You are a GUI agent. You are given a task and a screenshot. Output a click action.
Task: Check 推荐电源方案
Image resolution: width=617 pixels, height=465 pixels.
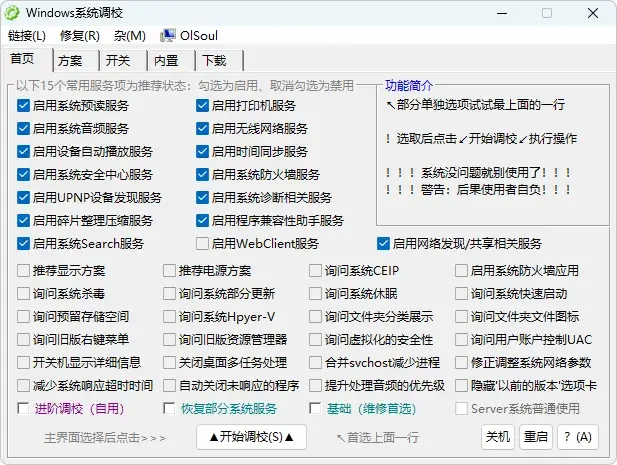tap(169, 271)
